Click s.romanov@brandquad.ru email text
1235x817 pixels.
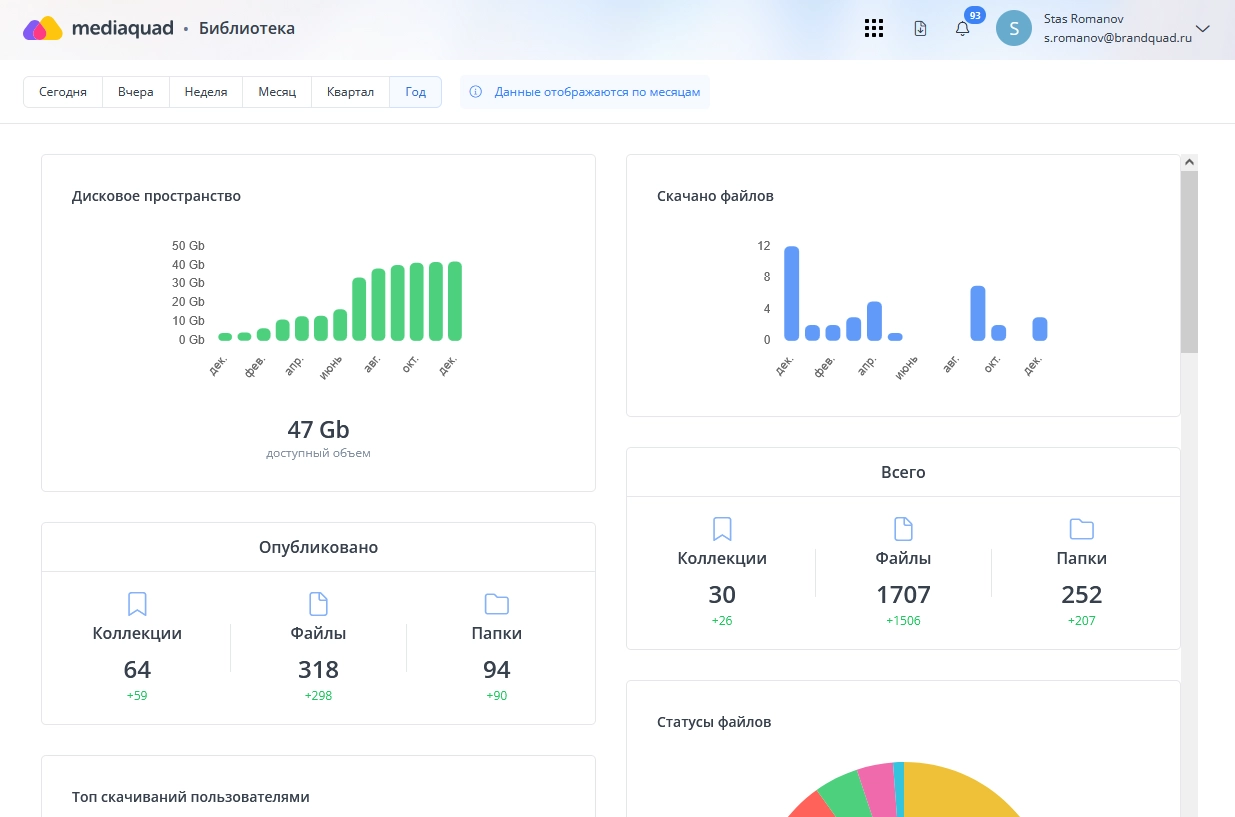pyautogui.click(x=1117, y=38)
